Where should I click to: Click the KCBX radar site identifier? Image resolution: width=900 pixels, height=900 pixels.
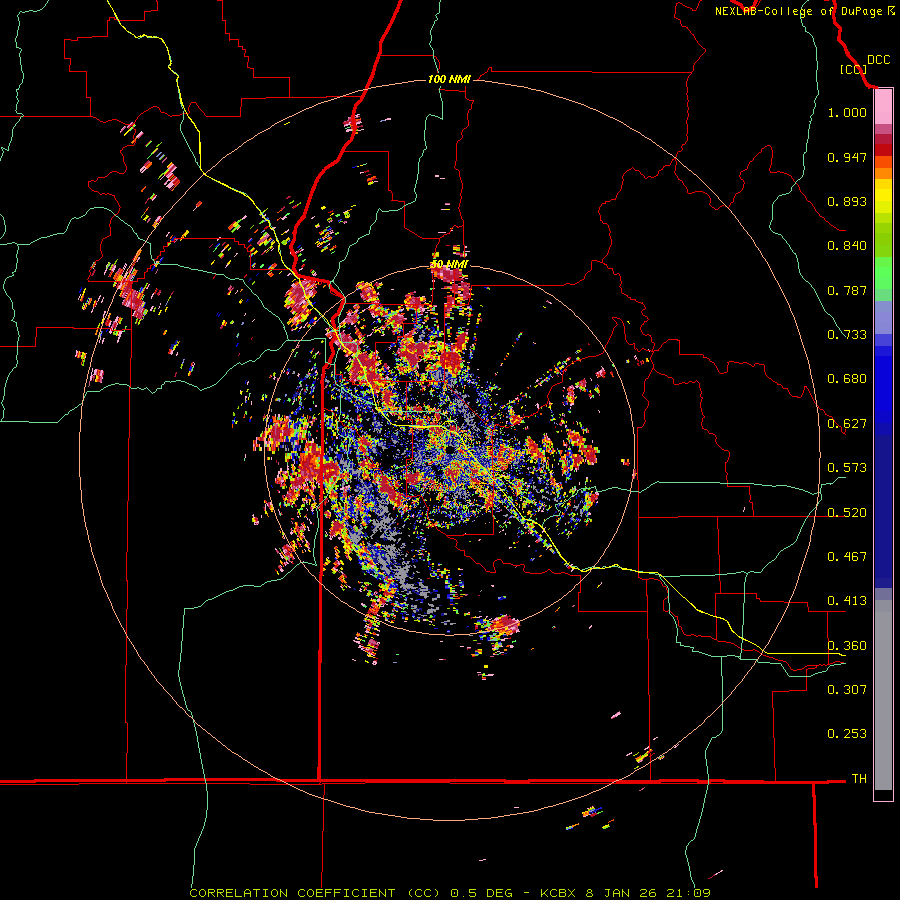point(560,893)
